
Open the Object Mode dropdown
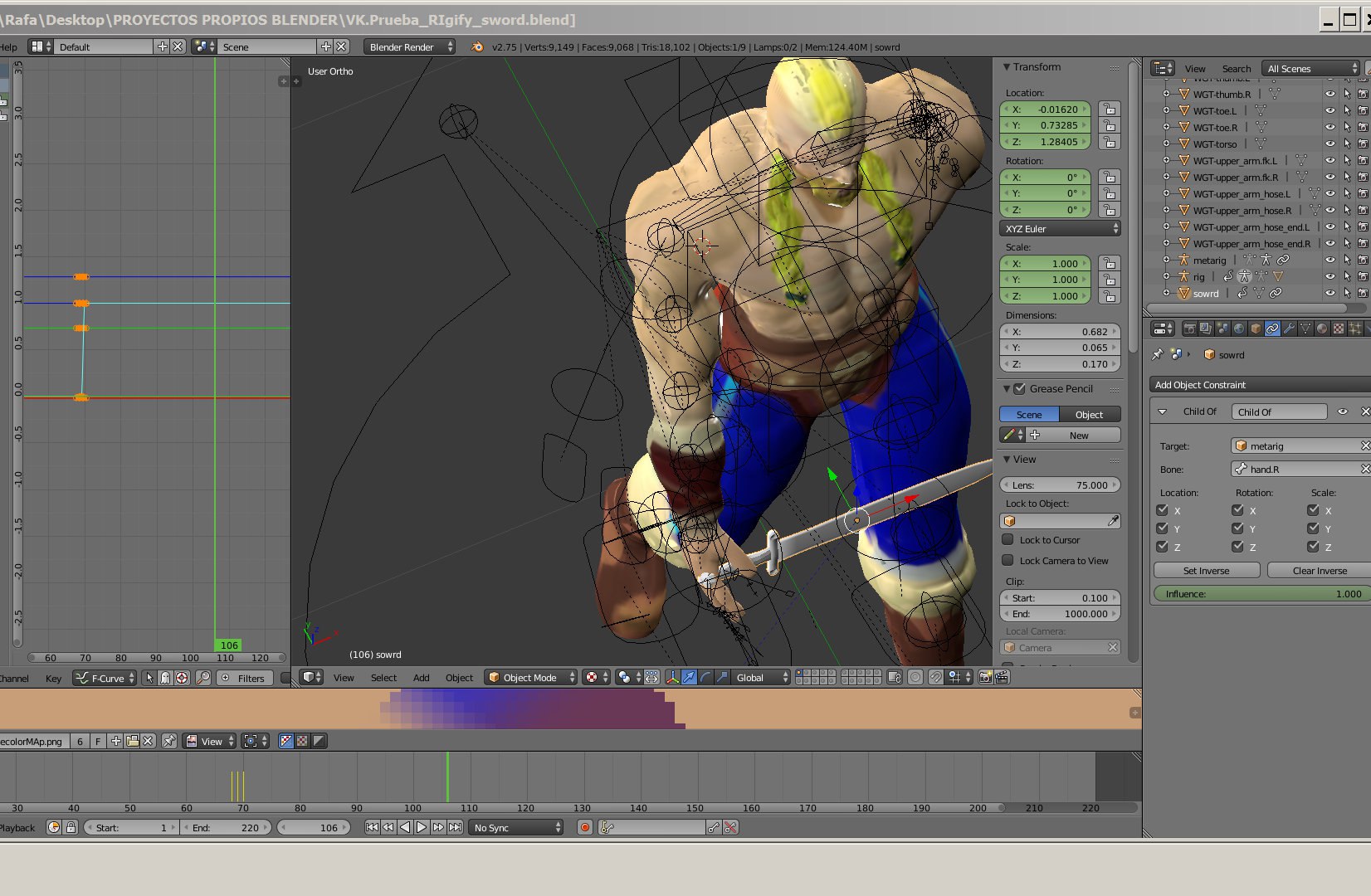(530, 678)
